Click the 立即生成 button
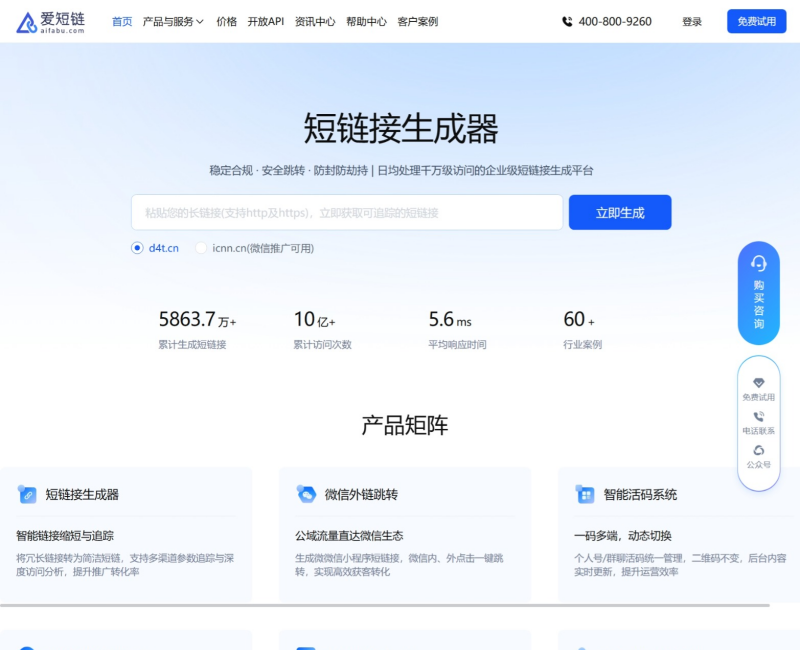Viewport: 800px width, 650px height. click(620, 212)
